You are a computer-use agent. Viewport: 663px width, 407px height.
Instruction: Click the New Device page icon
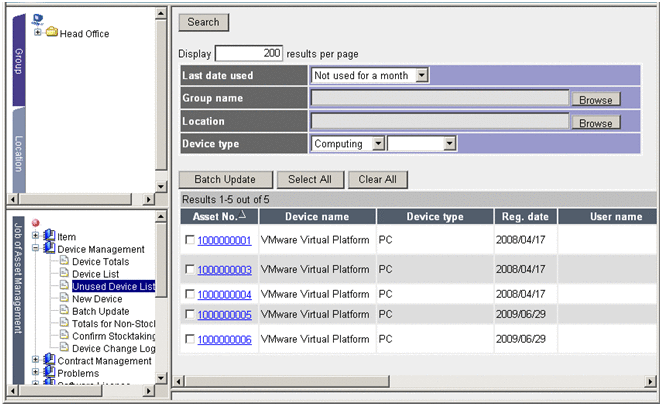[x=64, y=299]
